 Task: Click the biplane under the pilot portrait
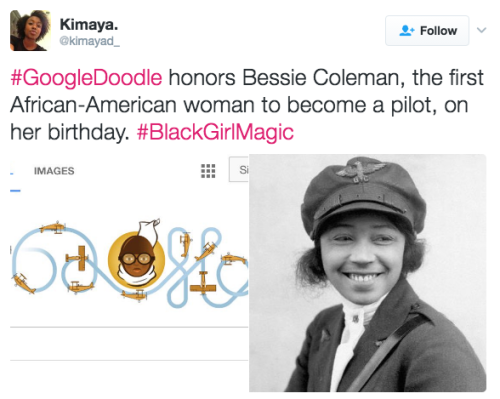tap(135, 295)
